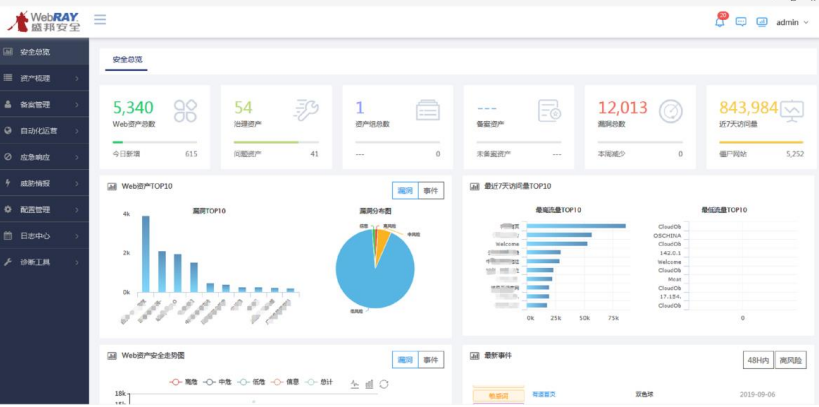Click the hamburger menu collapse icon
The image size is (819, 407).
(x=100, y=20)
